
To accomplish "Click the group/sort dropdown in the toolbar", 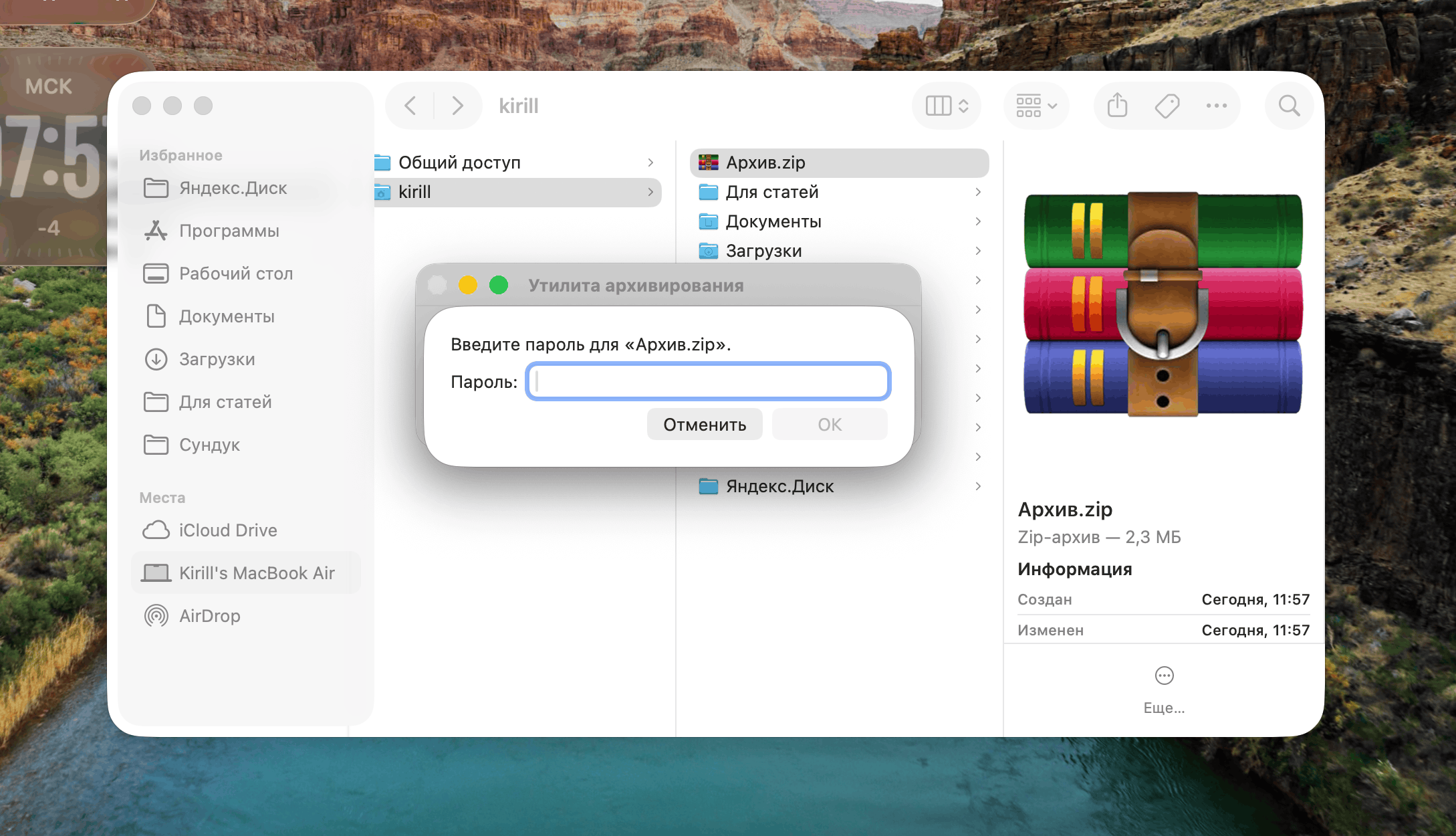I will click(x=1035, y=105).
